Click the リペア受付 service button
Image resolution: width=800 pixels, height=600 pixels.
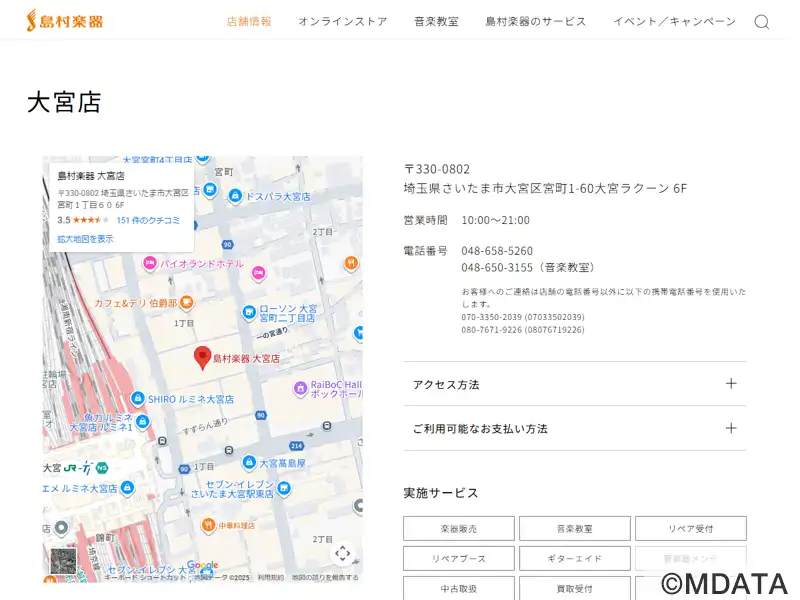click(690, 528)
